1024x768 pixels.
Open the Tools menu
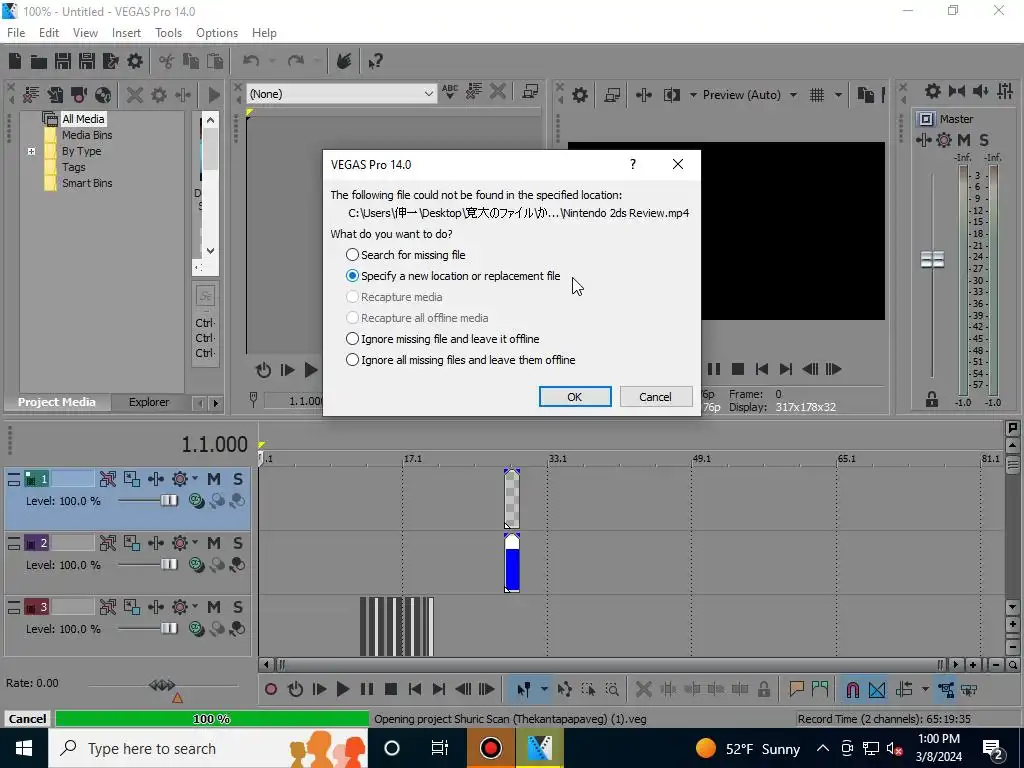point(168,33)
